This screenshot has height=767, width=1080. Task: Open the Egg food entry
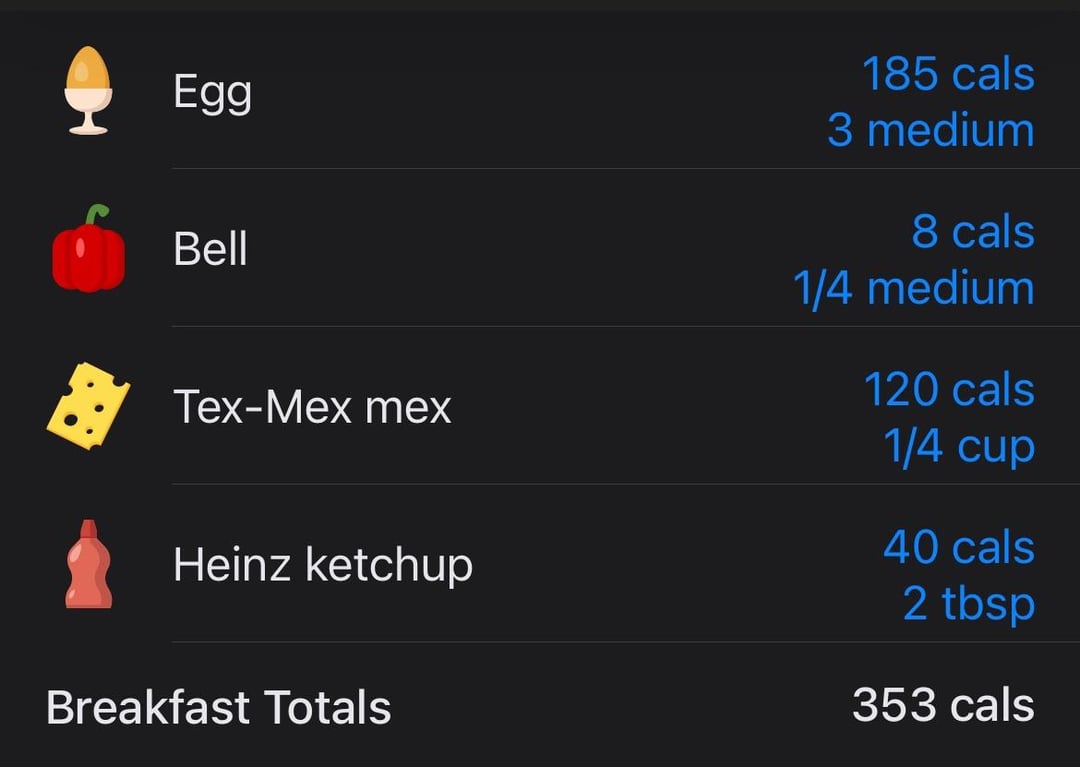click(212, 92)
